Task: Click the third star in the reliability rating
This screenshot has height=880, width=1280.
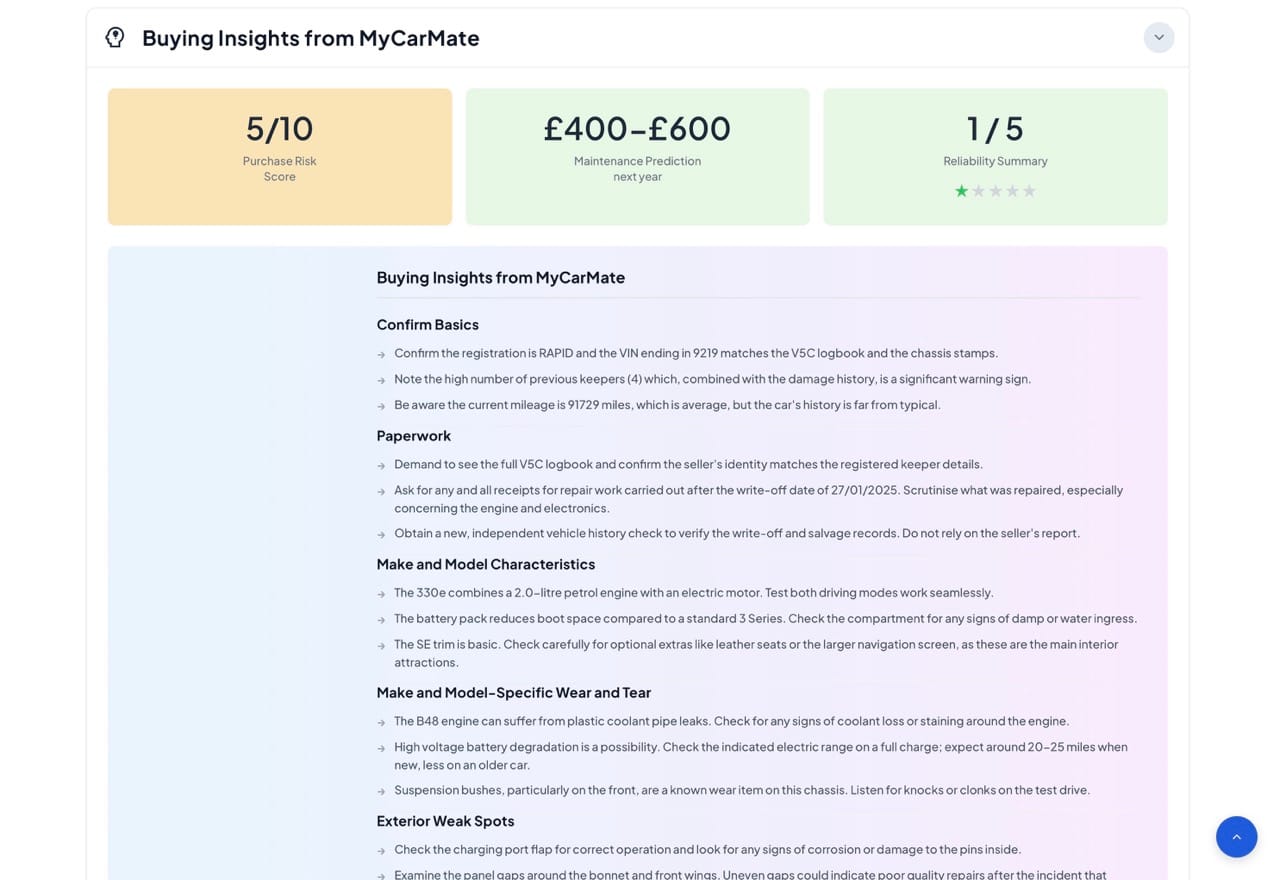Action: [x=995, y=191]
